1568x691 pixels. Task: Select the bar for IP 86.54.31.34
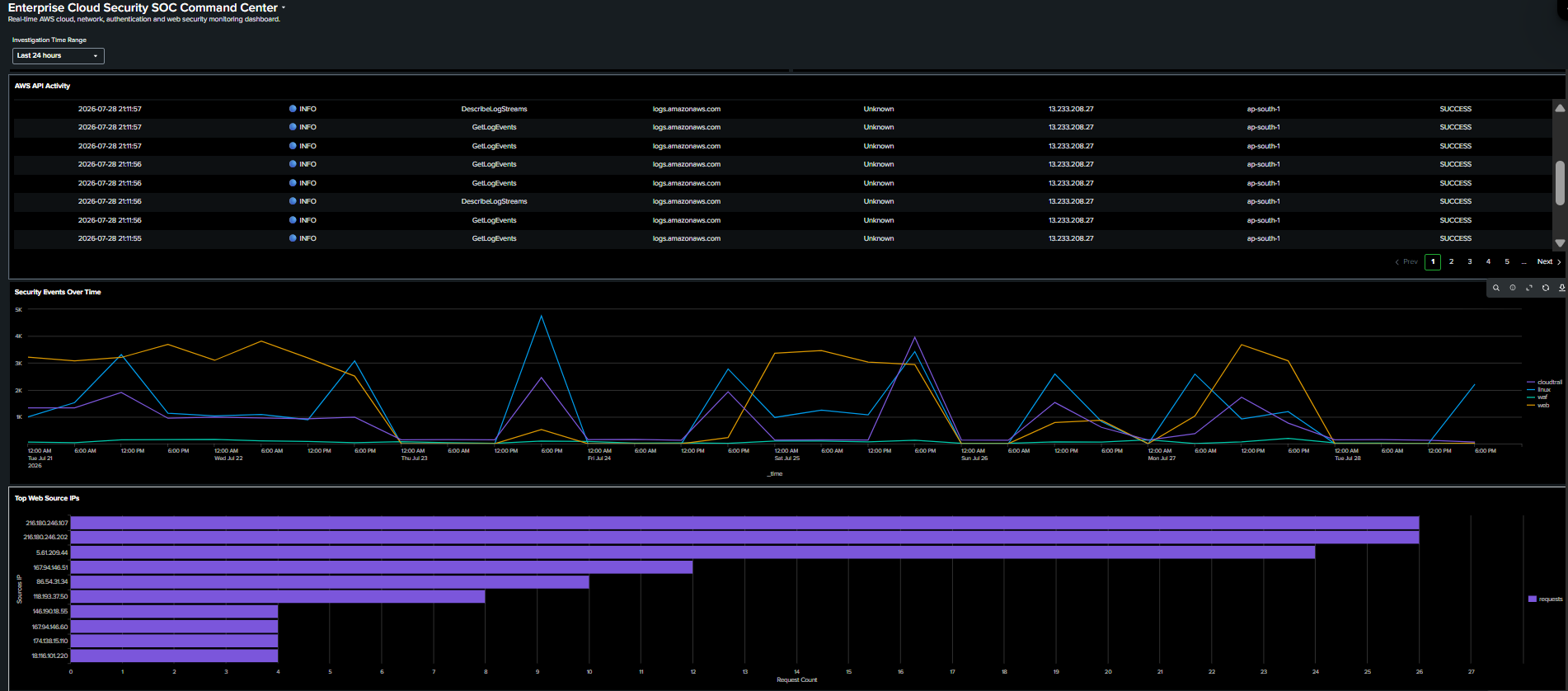pyautogui.click(x=330, y=581)
